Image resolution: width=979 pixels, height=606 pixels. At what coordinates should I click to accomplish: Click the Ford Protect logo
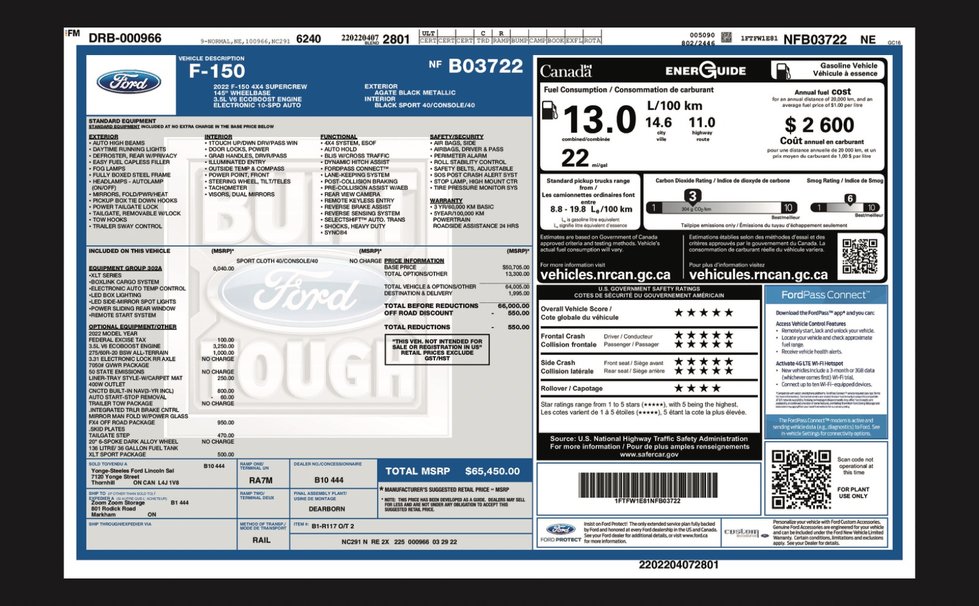point(561,532)
